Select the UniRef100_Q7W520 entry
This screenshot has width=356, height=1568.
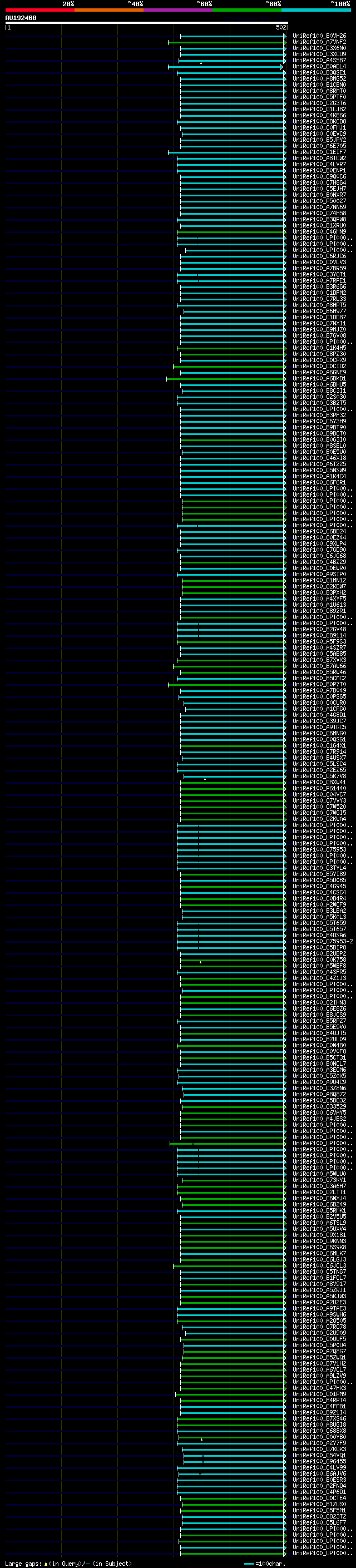tap(319, 807)
